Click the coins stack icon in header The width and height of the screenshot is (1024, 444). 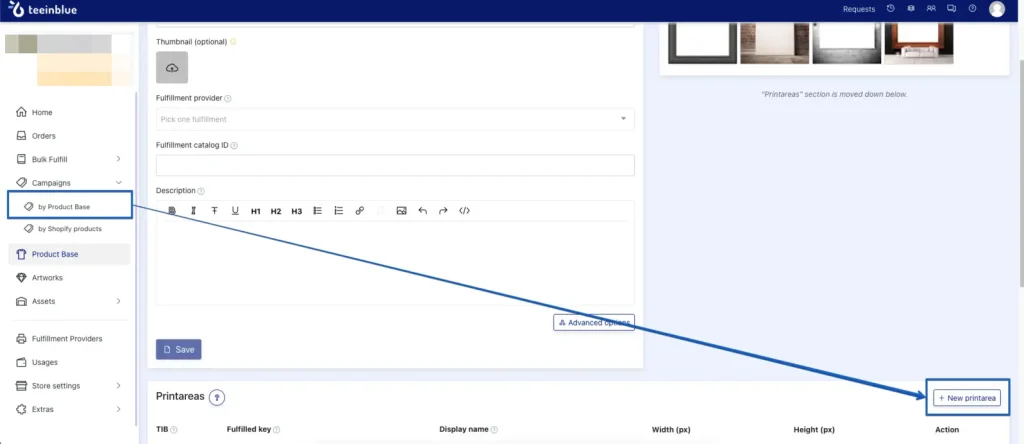[x=910, y=8]
